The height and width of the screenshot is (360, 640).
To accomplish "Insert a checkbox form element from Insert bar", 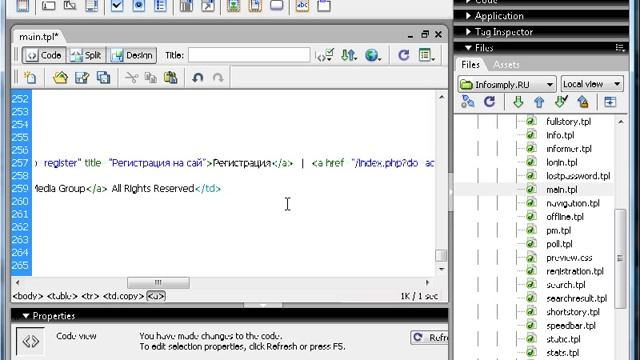I will point(117,6).
